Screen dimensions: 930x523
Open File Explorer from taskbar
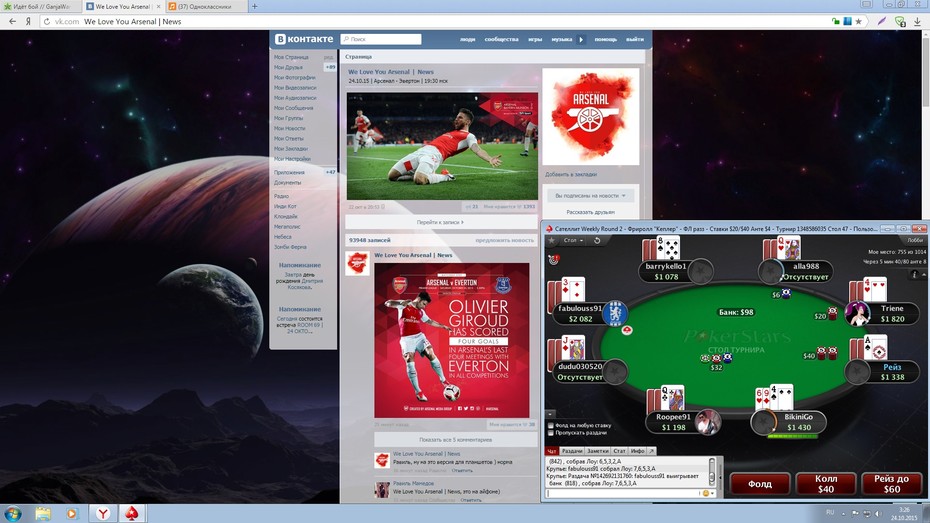coord(43,514)
